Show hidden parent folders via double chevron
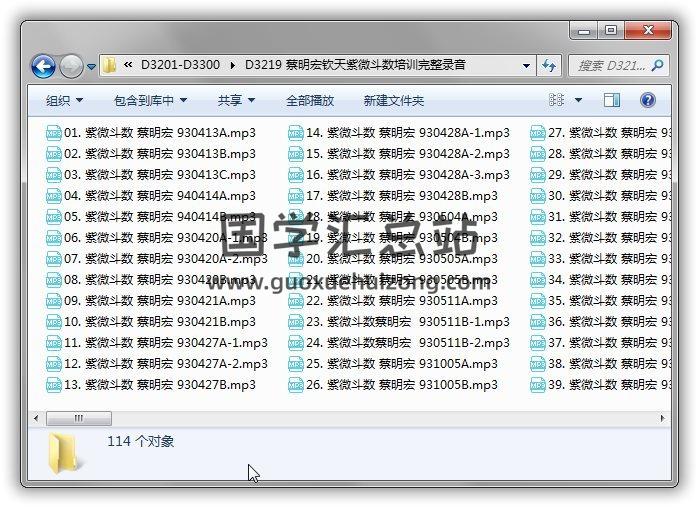The width and height of the screenshot is (699, 508). [x=128, y=65]
